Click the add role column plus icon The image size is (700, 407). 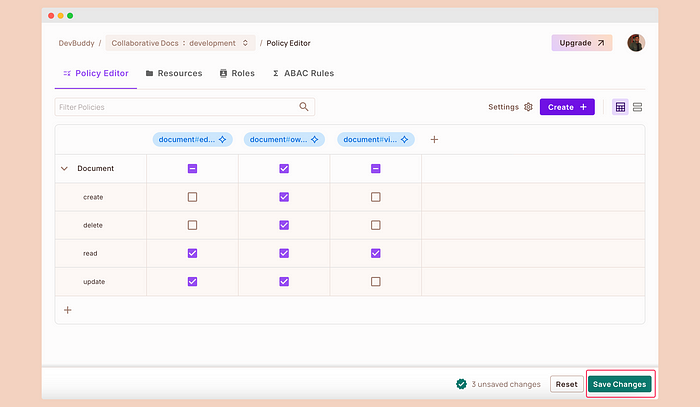coord(434,139)
